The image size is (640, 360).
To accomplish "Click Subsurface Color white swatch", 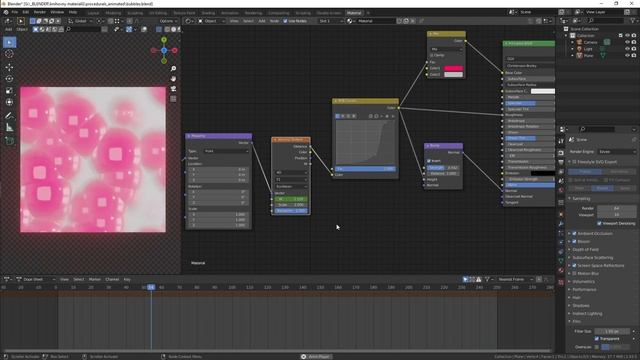I will tap(542, 91).
